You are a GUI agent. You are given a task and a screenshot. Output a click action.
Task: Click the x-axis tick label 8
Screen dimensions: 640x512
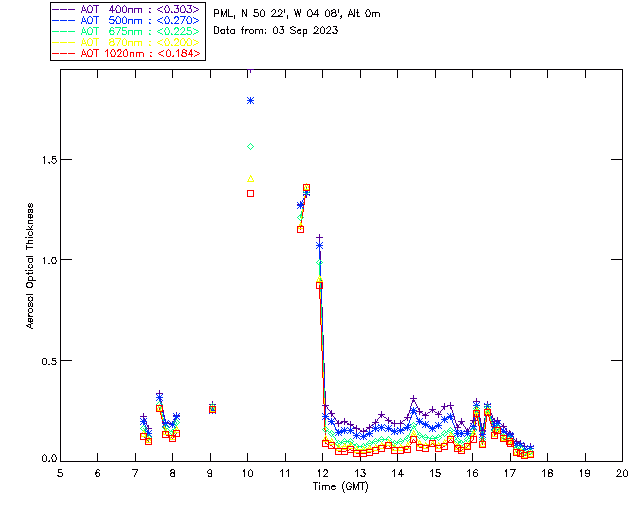coord(173,473)
